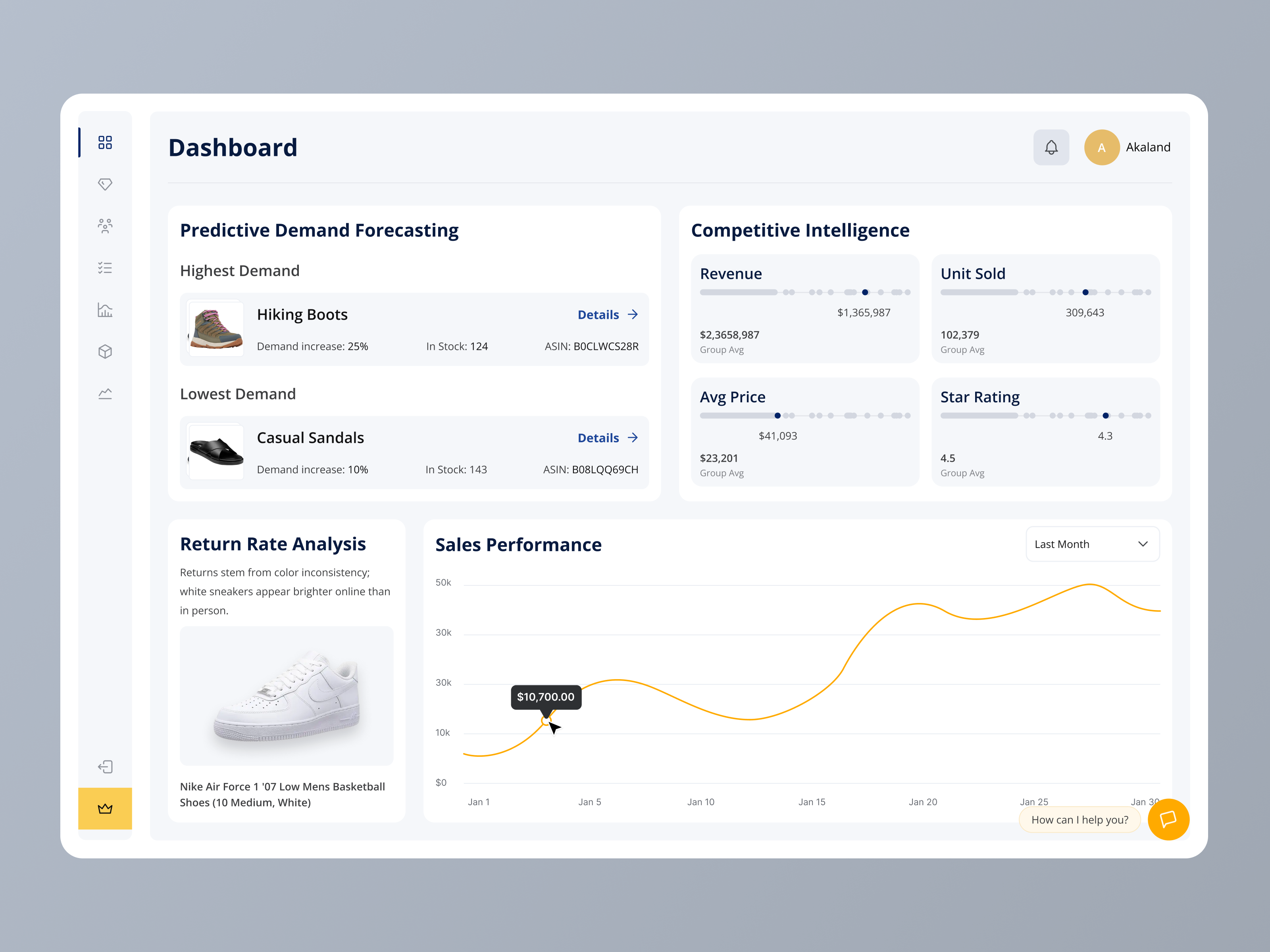Open the Dashboard heading tab
This screenshot has width=1270, height=952.
pos(233,148)
